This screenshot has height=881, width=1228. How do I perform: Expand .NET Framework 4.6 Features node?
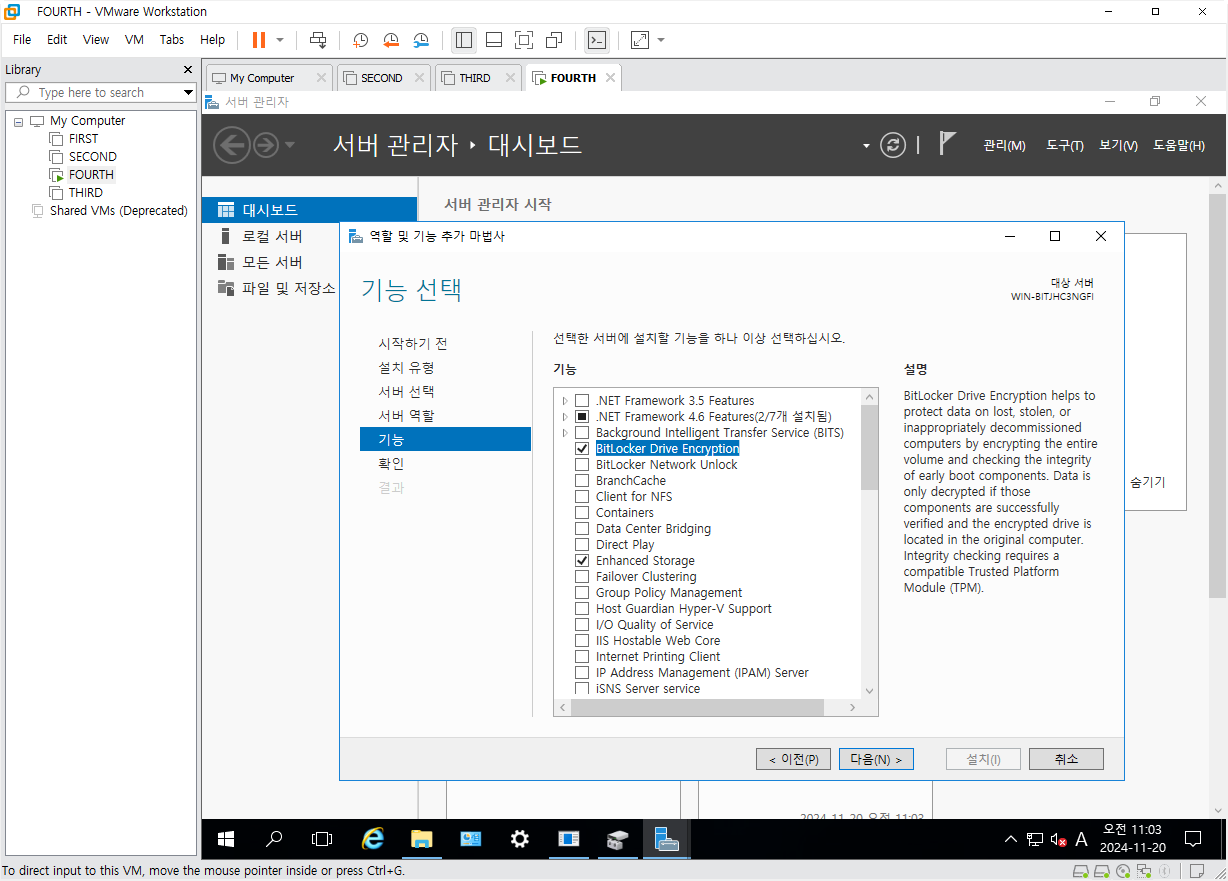565,417
